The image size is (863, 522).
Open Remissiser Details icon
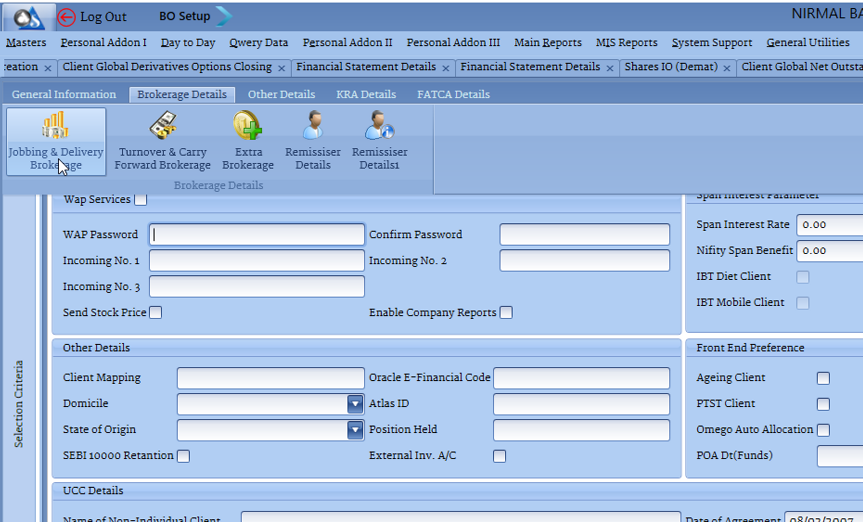(x=313, y=127)
